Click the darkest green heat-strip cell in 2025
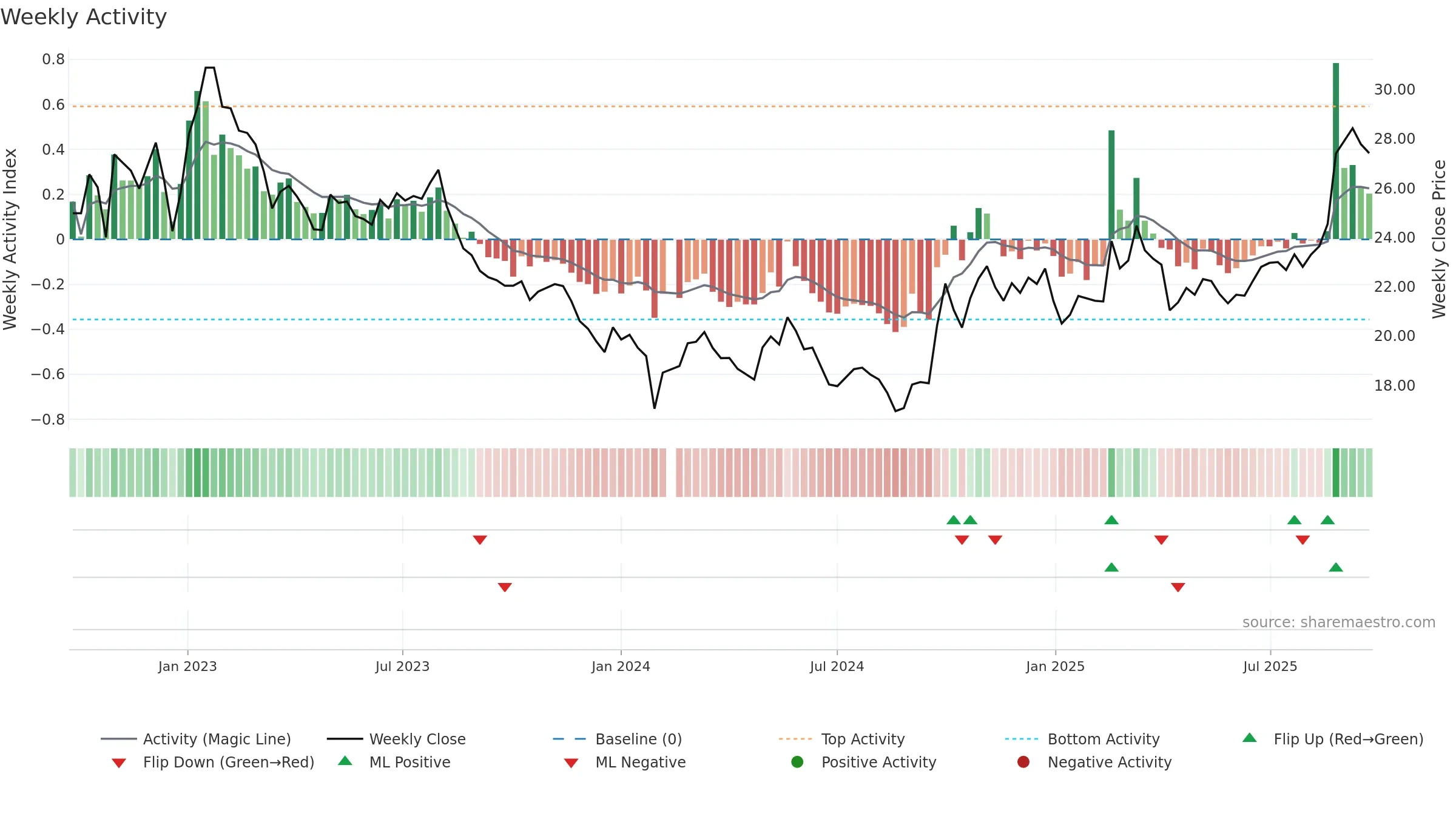1456x819 pixels. (x=1336, y=473)
